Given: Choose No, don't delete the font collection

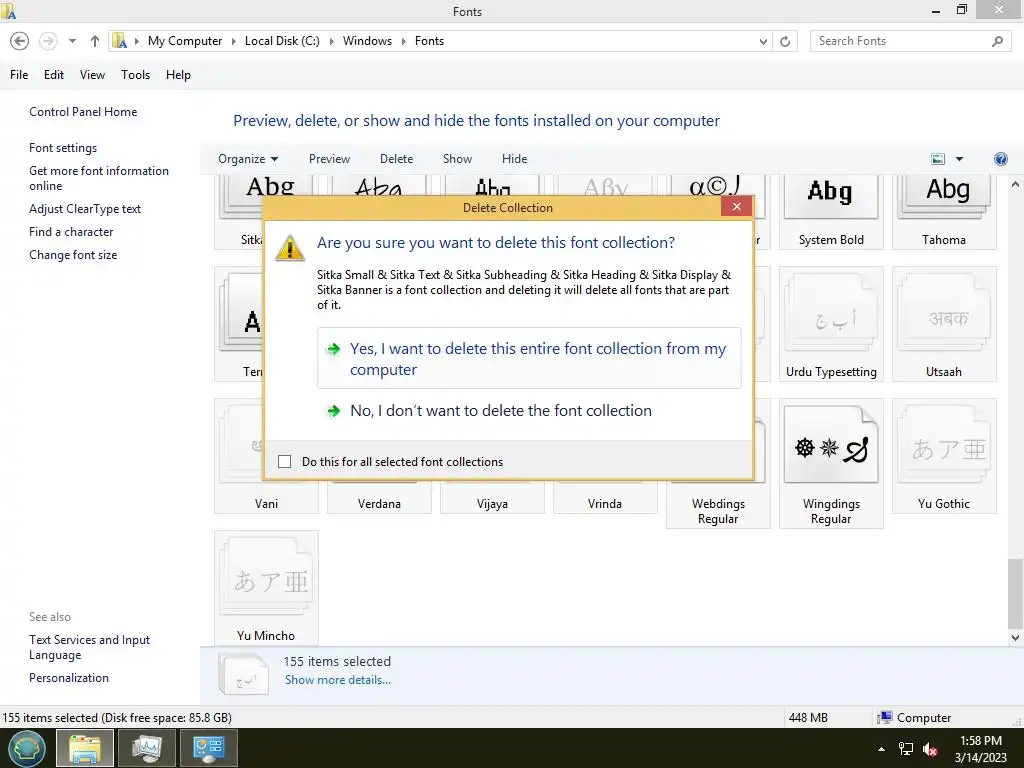Looking at the screenshot, I should (529, 411).
